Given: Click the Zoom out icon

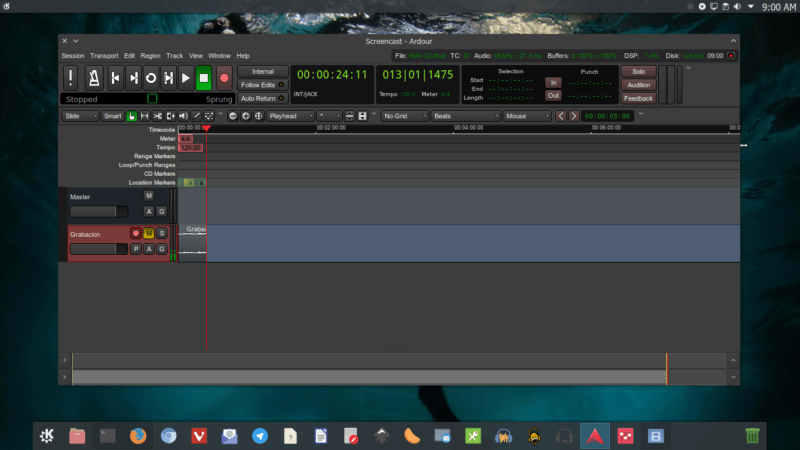Looking at the screenshot, I should pyautogui.click(x=233, y=116).
